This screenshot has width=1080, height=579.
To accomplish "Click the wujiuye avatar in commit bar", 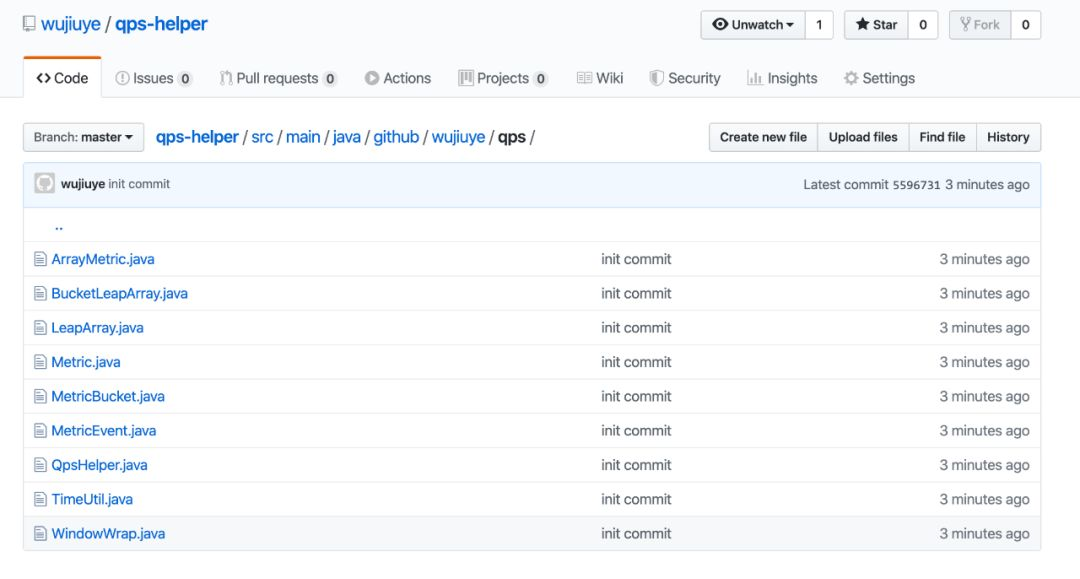I will click(x=45, y=184).
